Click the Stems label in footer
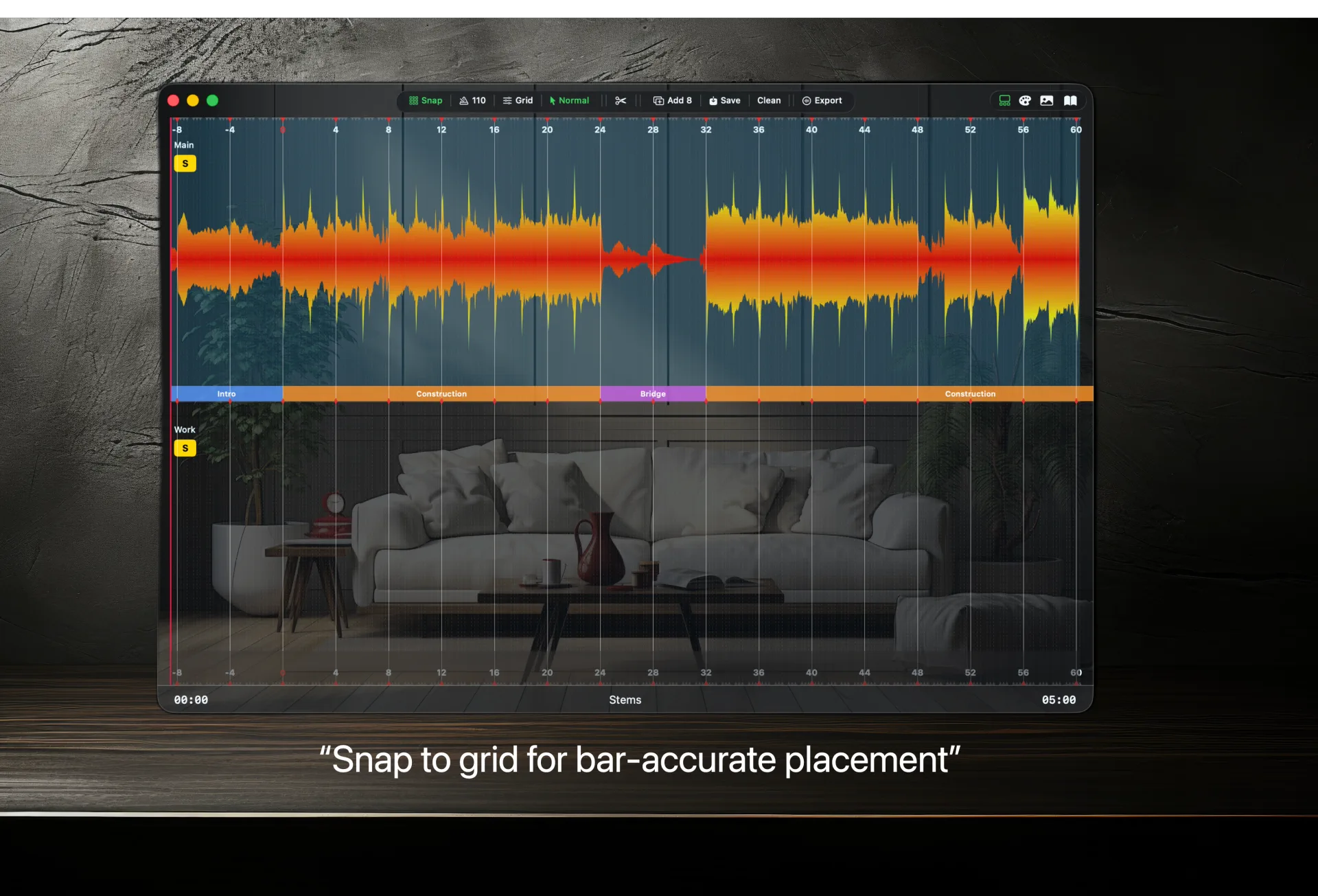Viewport: 1318px width, 896px height. pos(625,700)
